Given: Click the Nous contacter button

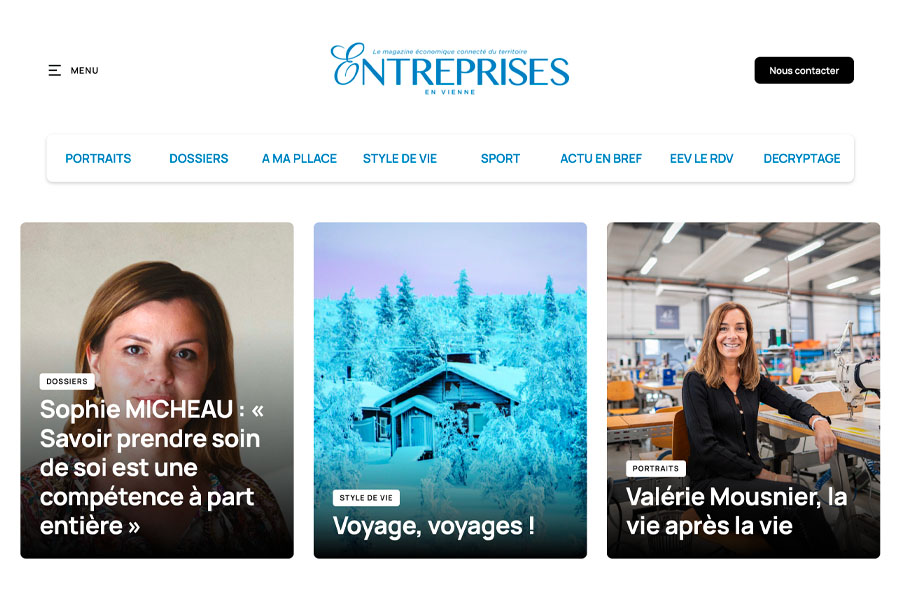Looking at the screenshot, I should click(x=804, y=71).
